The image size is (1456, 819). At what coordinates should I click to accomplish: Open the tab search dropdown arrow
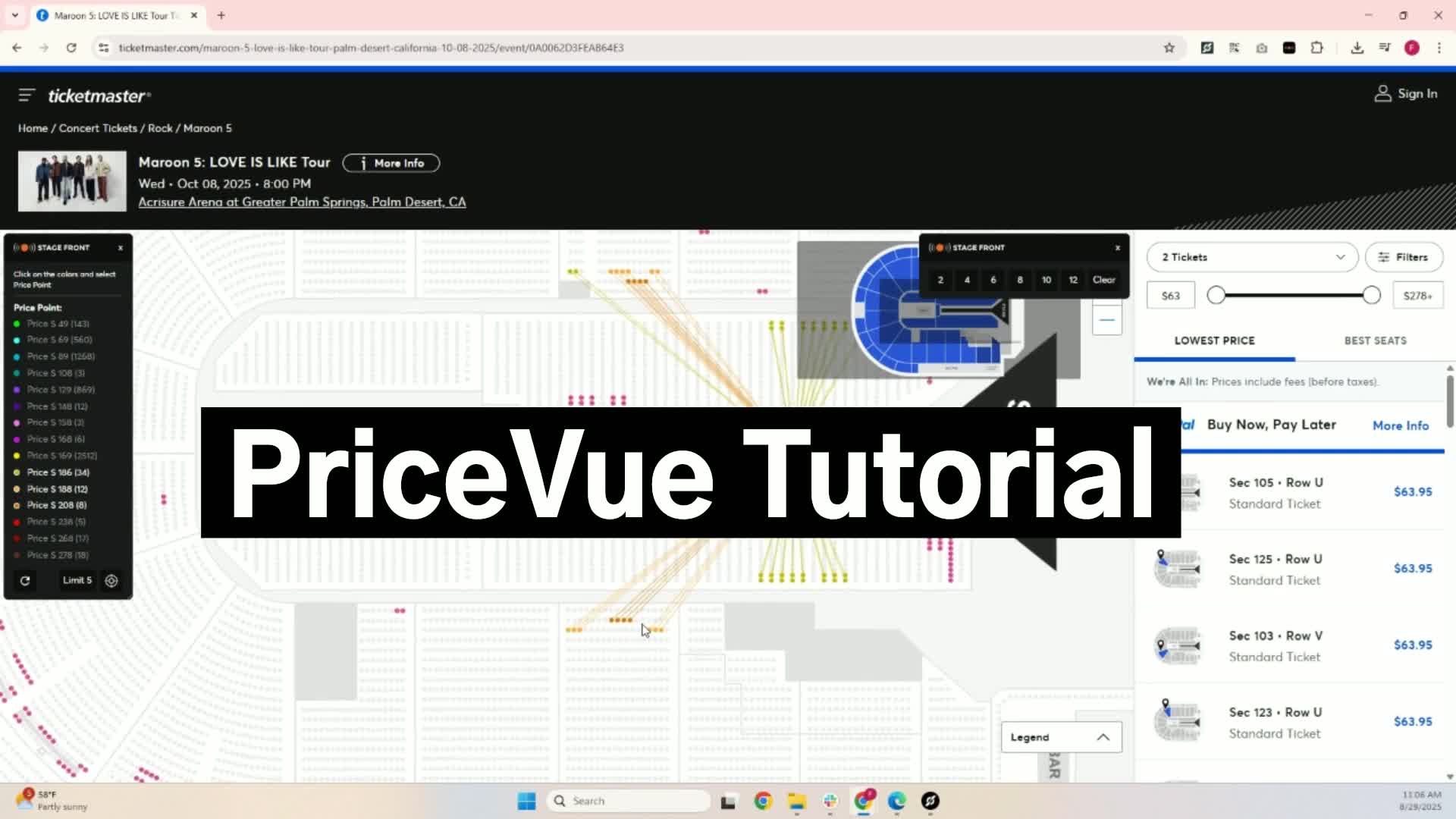coord(14,15)
